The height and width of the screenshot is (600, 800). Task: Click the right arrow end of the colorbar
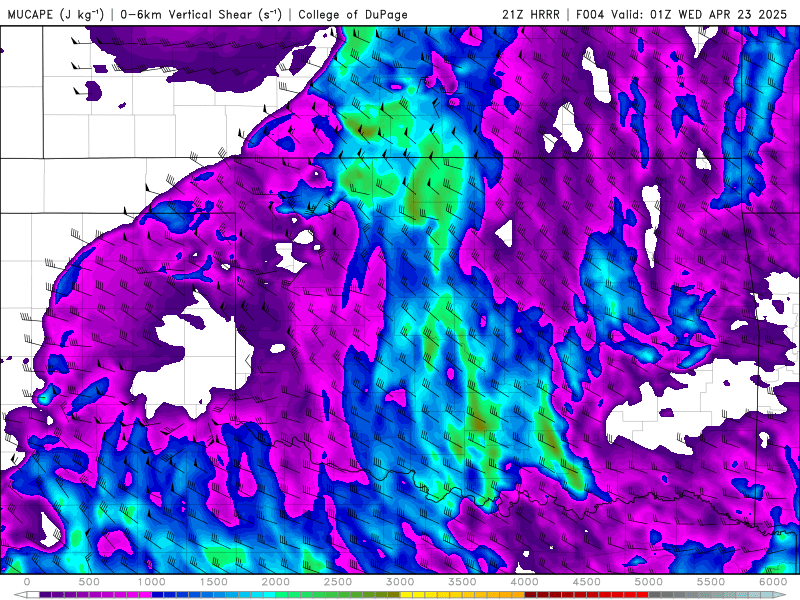click(x=781, y=595)
